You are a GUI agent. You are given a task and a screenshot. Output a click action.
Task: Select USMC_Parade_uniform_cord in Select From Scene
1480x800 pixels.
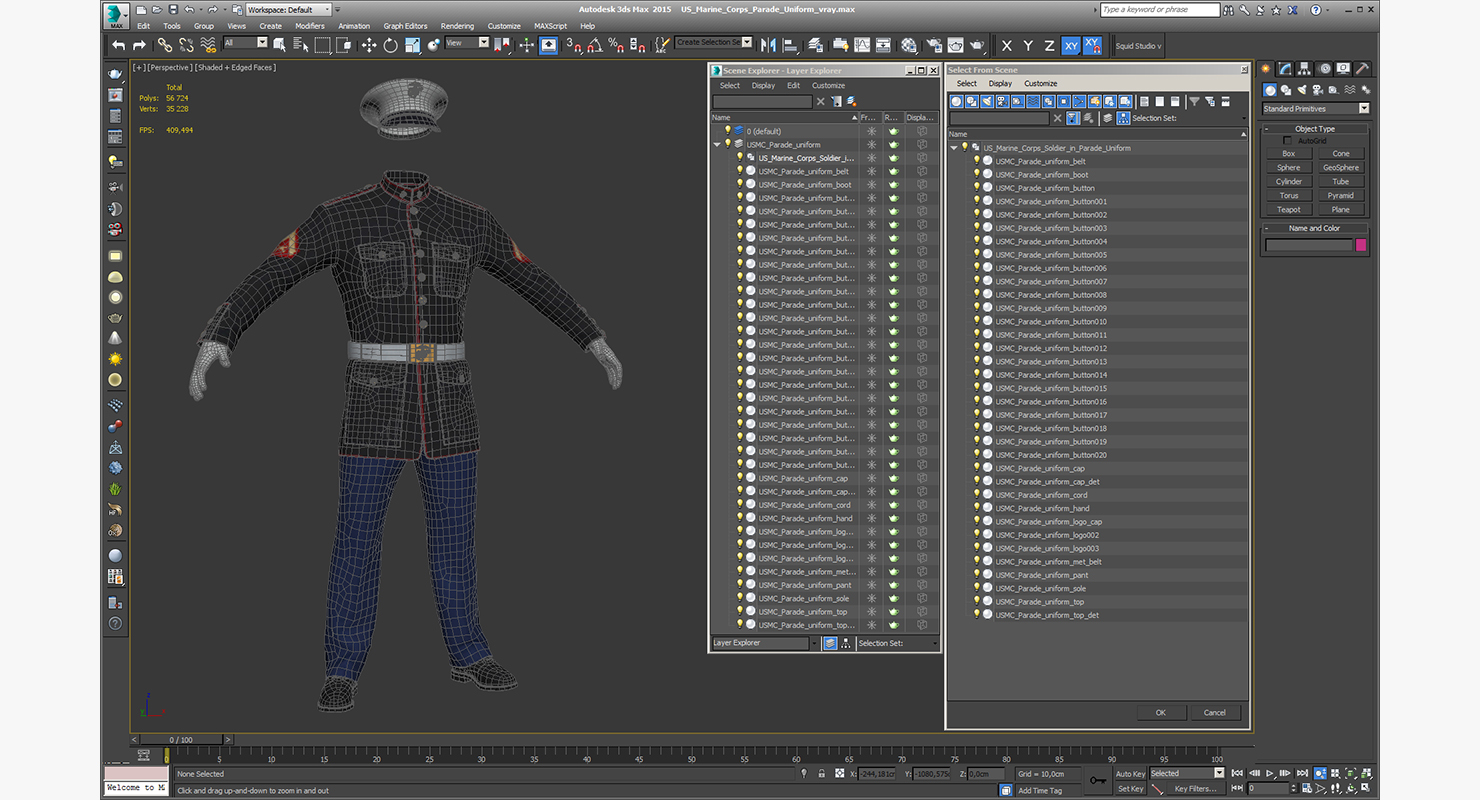tap(1041, 495)
